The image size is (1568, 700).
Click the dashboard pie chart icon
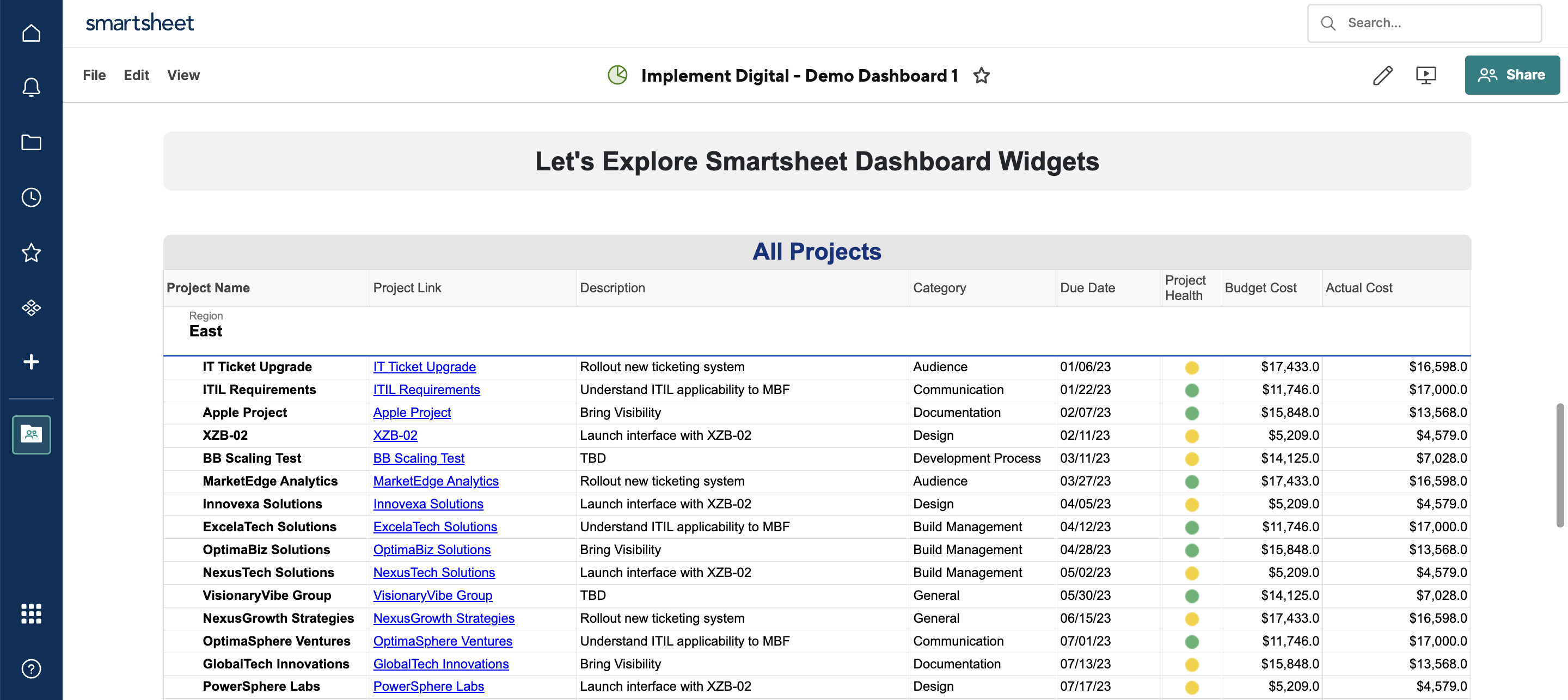[617, 75]
